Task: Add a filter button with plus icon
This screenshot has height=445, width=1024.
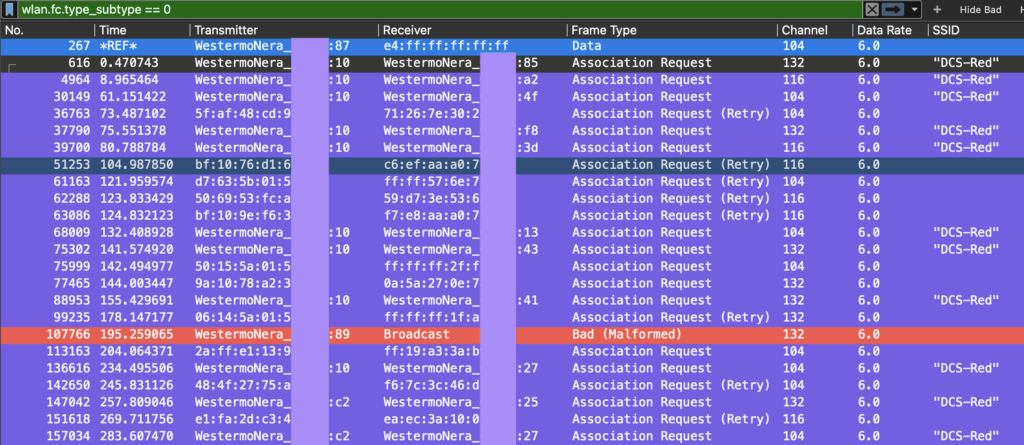Action: point(937,9)
